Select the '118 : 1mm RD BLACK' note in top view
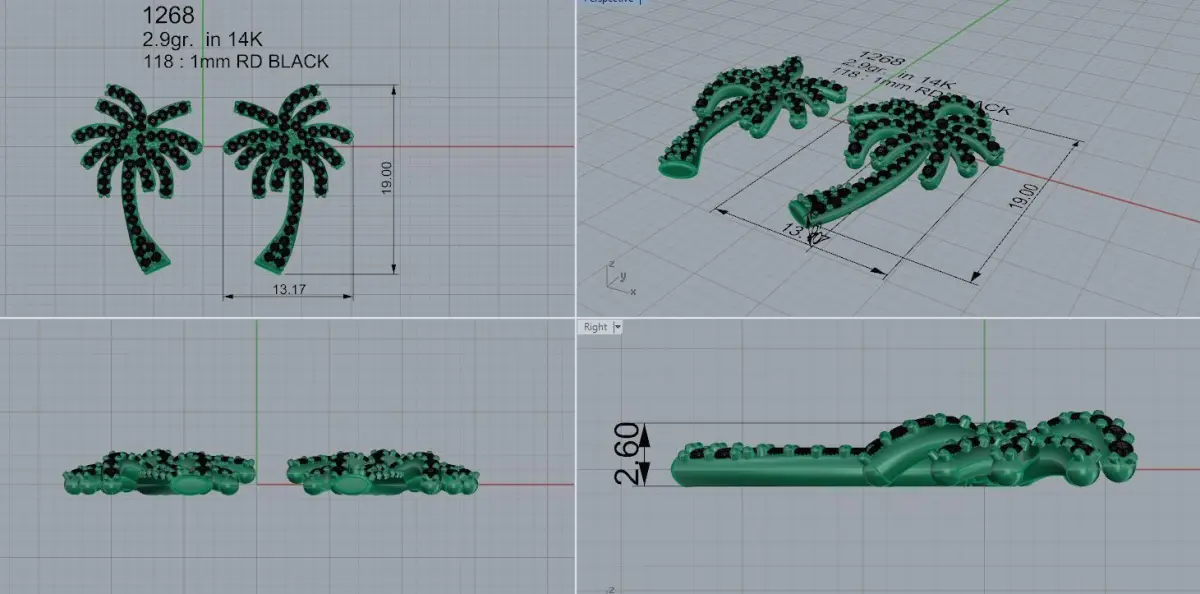Viewport: 1200px width, 594px height. (x=236, y=61)
